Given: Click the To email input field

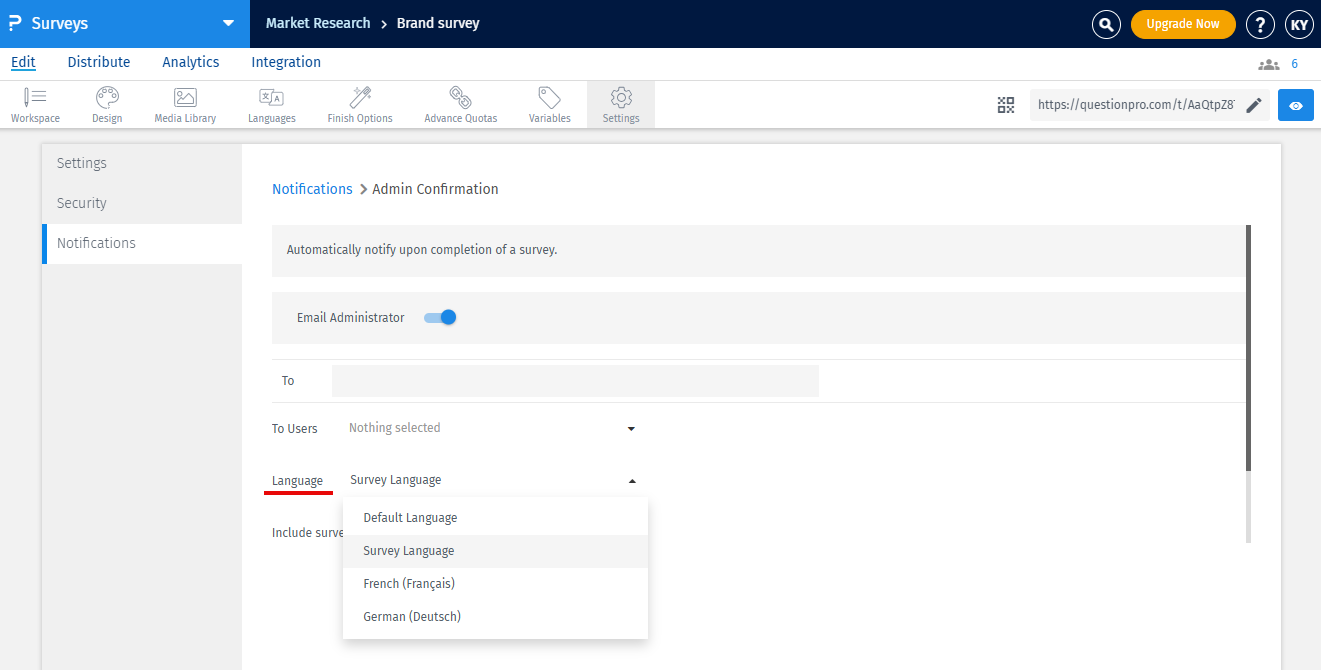Looking at the screenshot, I should 575,381.
